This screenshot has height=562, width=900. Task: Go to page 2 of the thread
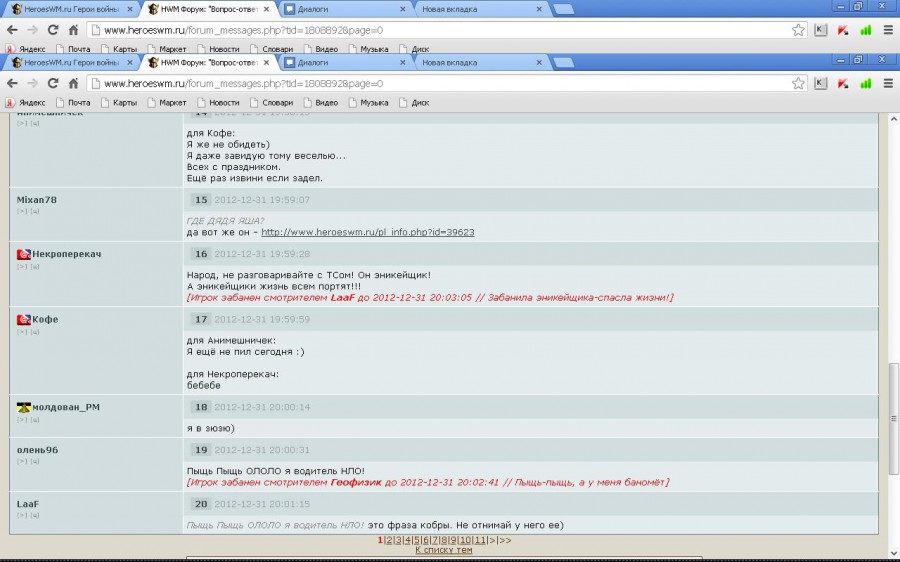[x=388, y=540]
